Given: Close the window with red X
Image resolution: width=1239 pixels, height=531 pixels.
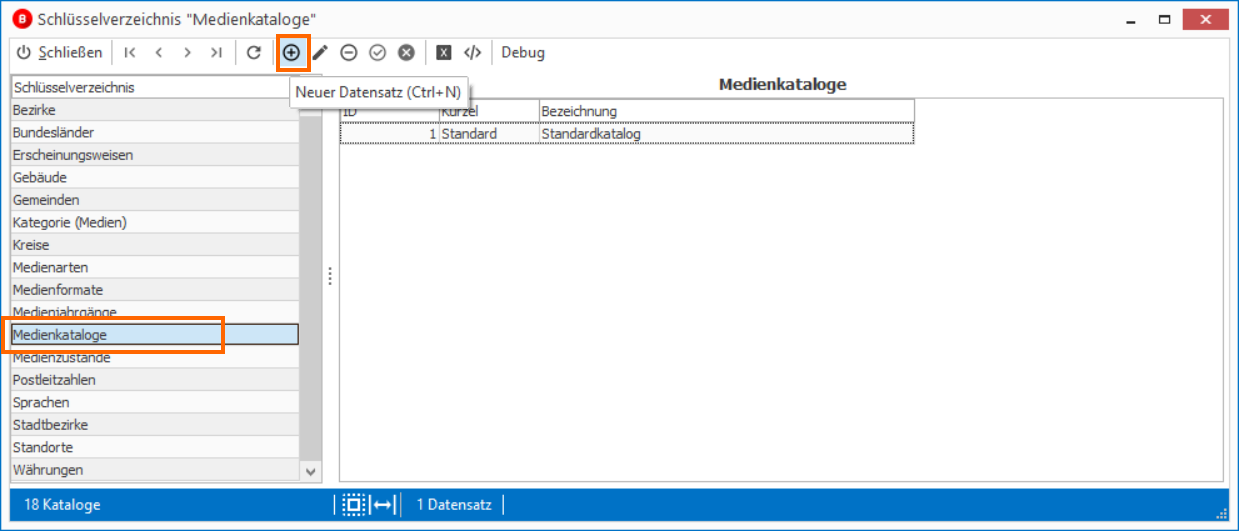Looking at the screenshot, I should (1205, 19).
